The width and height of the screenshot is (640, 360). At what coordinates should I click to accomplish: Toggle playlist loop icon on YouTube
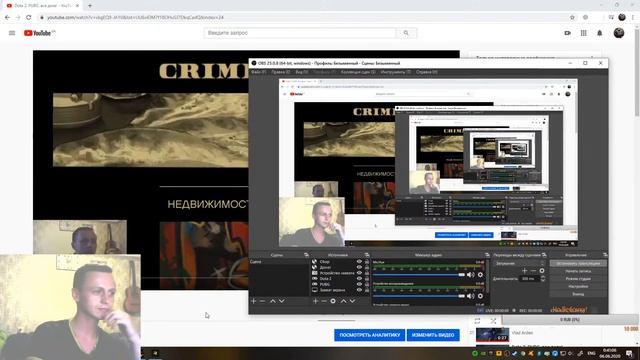[x=477, y=321]
